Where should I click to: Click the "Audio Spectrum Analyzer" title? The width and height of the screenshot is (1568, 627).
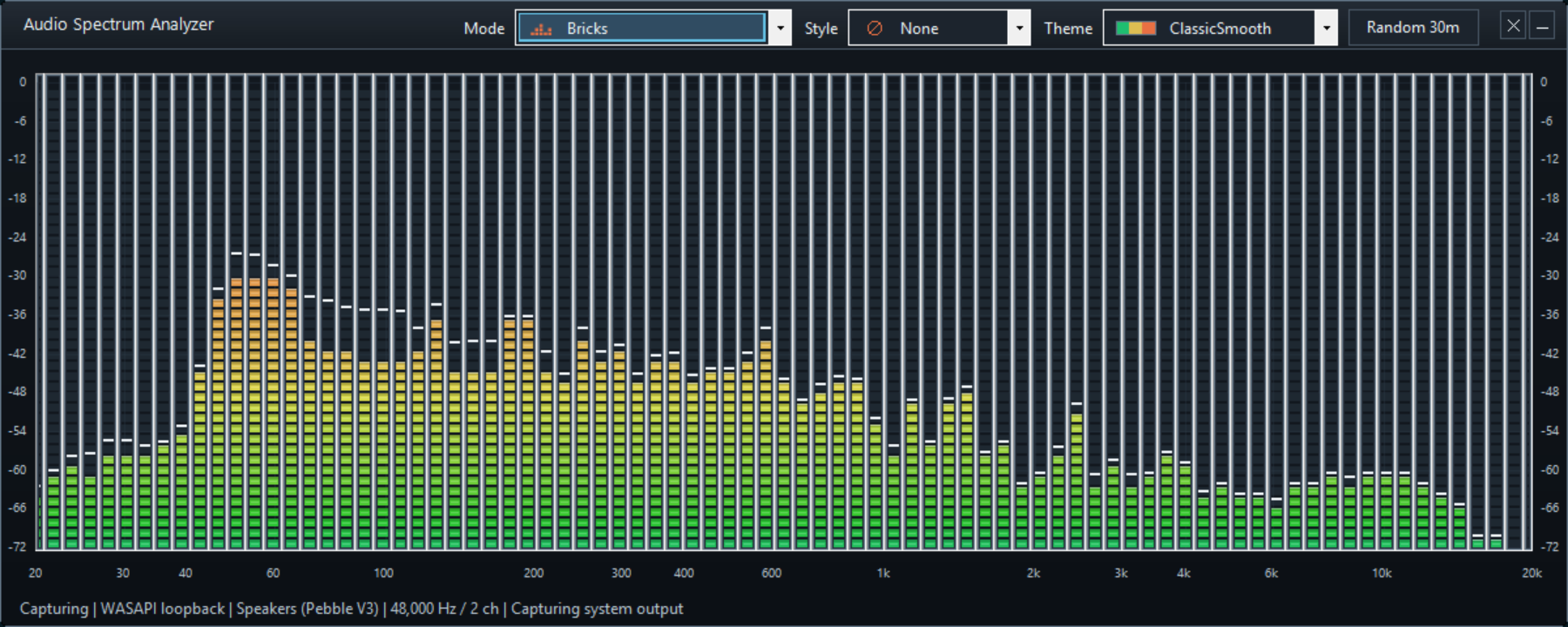[118, 24]
